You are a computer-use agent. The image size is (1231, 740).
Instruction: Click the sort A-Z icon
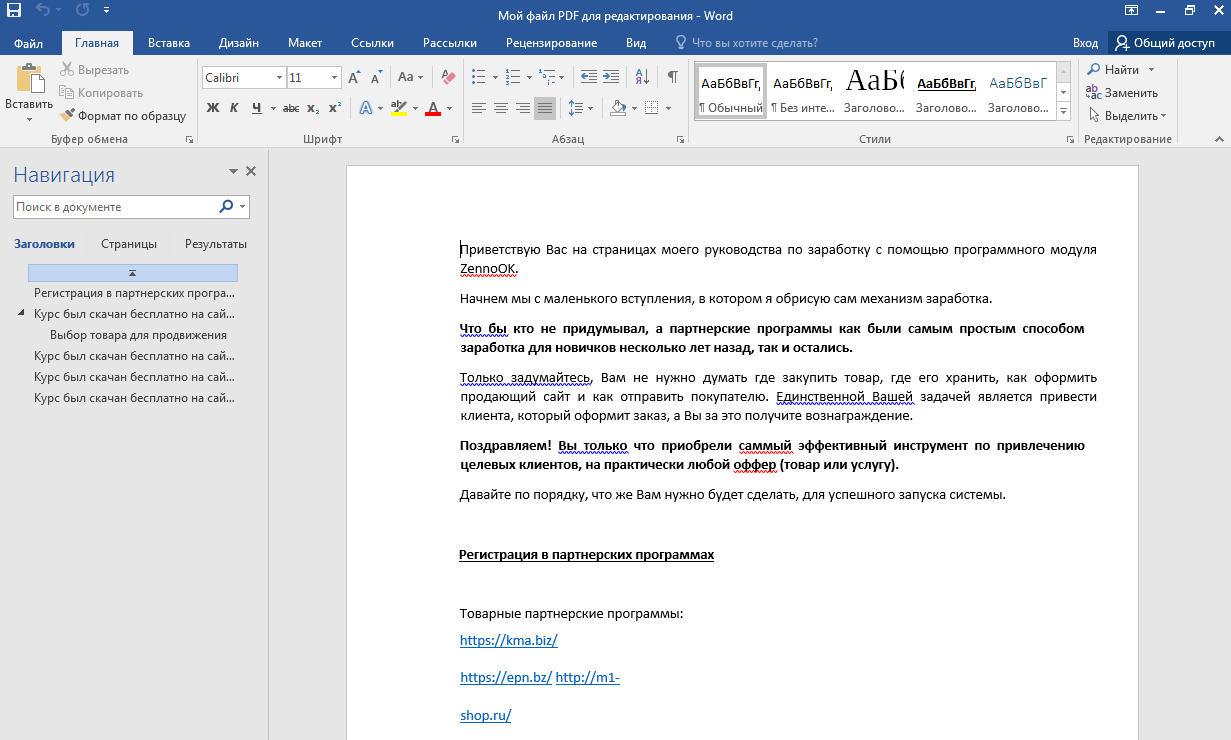coord(642,77)
